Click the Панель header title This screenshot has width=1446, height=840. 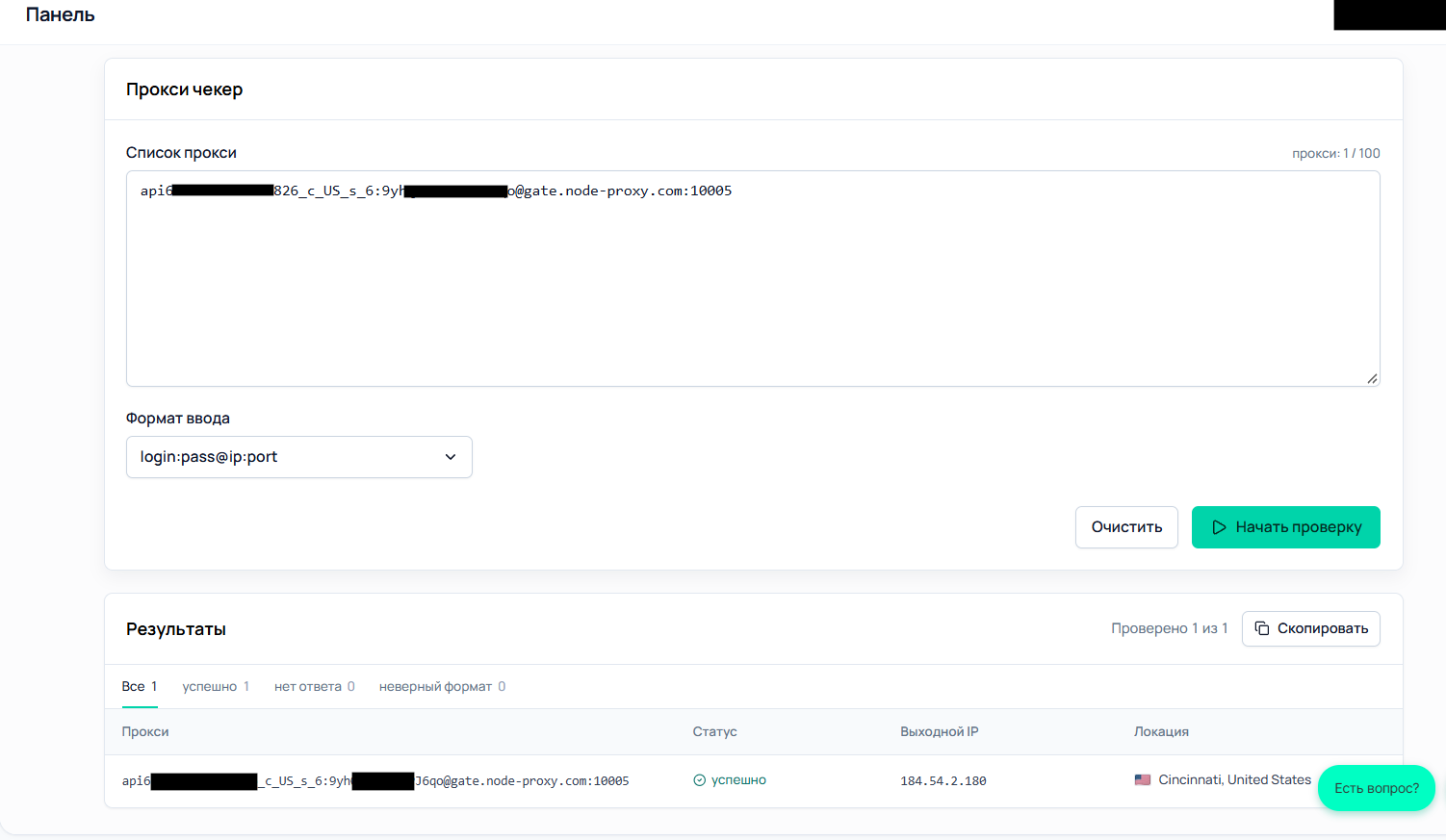(x=61, y=14)
